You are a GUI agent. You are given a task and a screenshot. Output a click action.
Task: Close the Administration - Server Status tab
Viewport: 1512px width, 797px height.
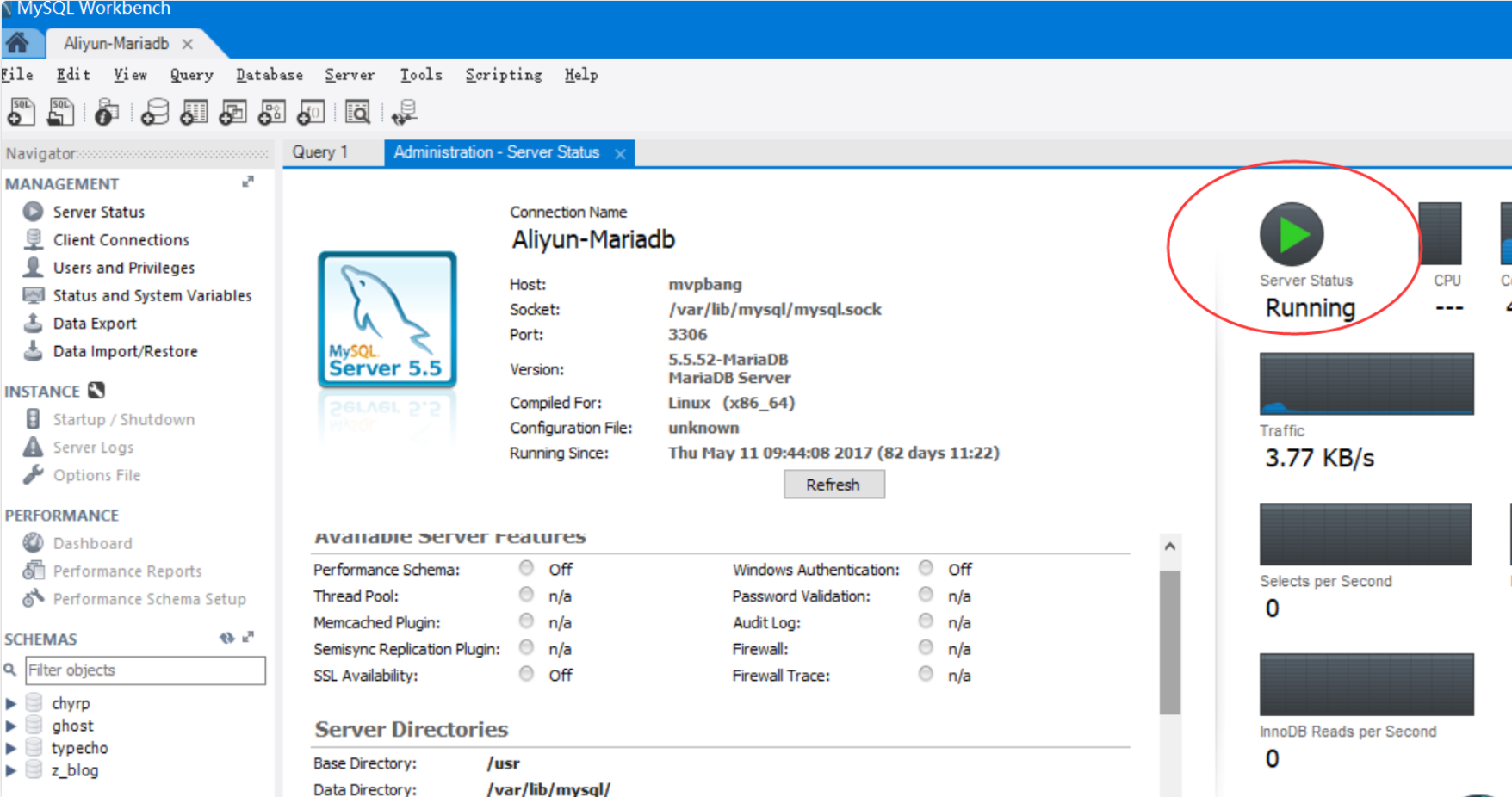(x=620, y=153)
